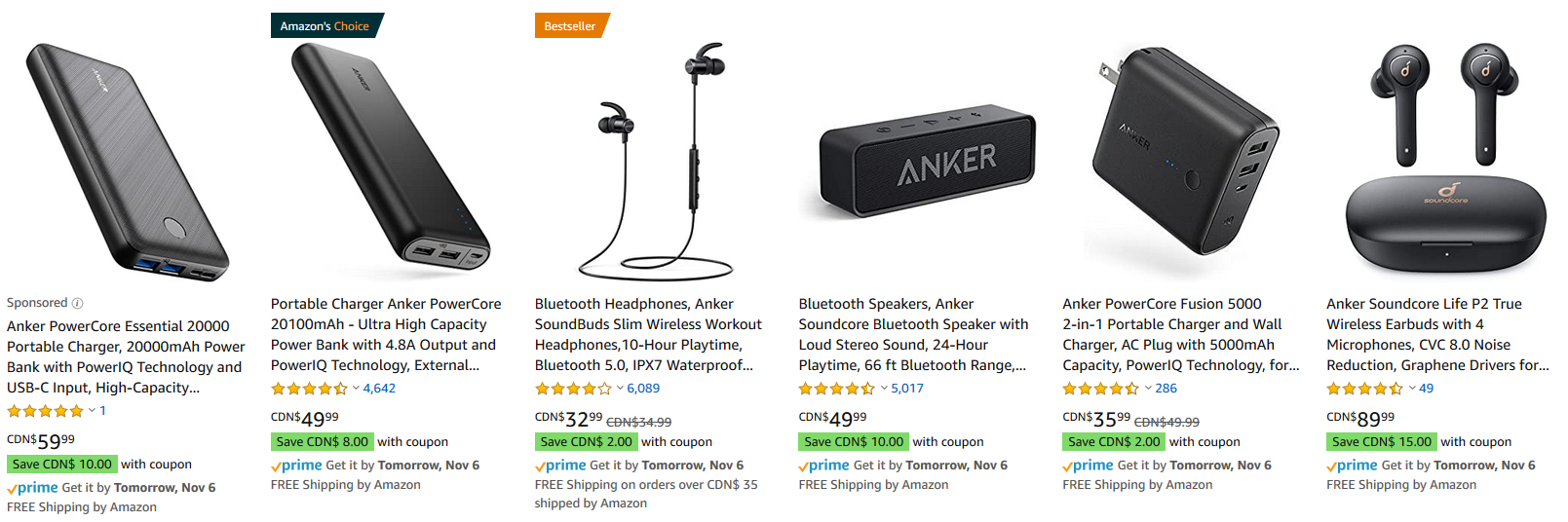This screenshot has width=1568, height=522.
Task: Click star rating of Soundcore Bluetooth Speaker
Action: pyautogui.click(x=837, y=389)
